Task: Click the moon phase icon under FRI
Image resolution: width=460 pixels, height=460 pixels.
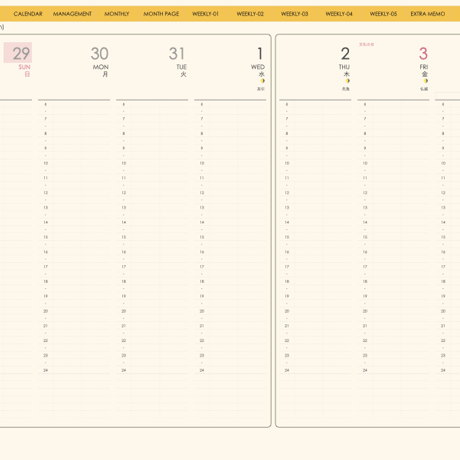Action: [x=426, y=81]
